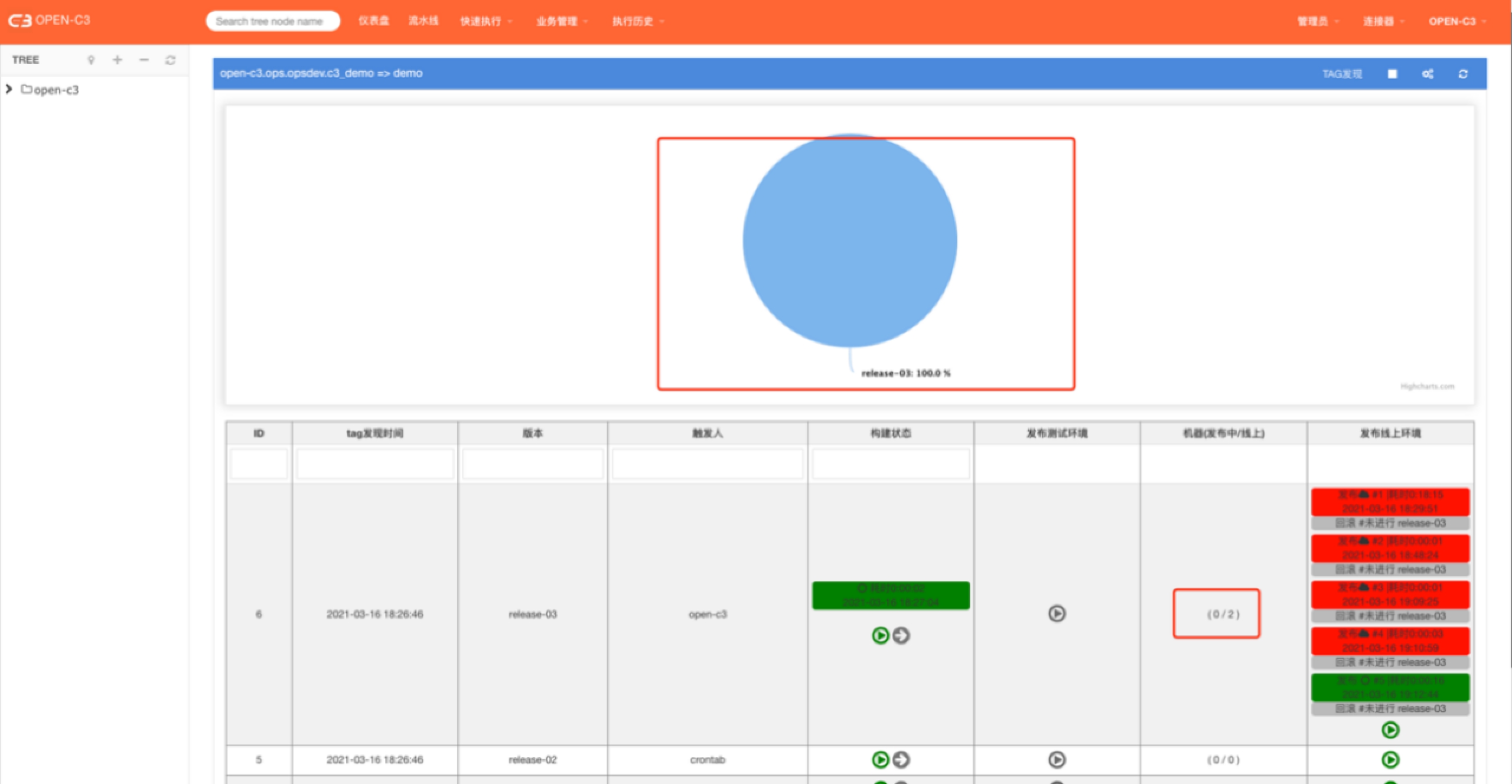The height and width of the screenshot is (784, 1512).
Task: Click the green build play icon for release-03
Action: click(x=880, y=635)
